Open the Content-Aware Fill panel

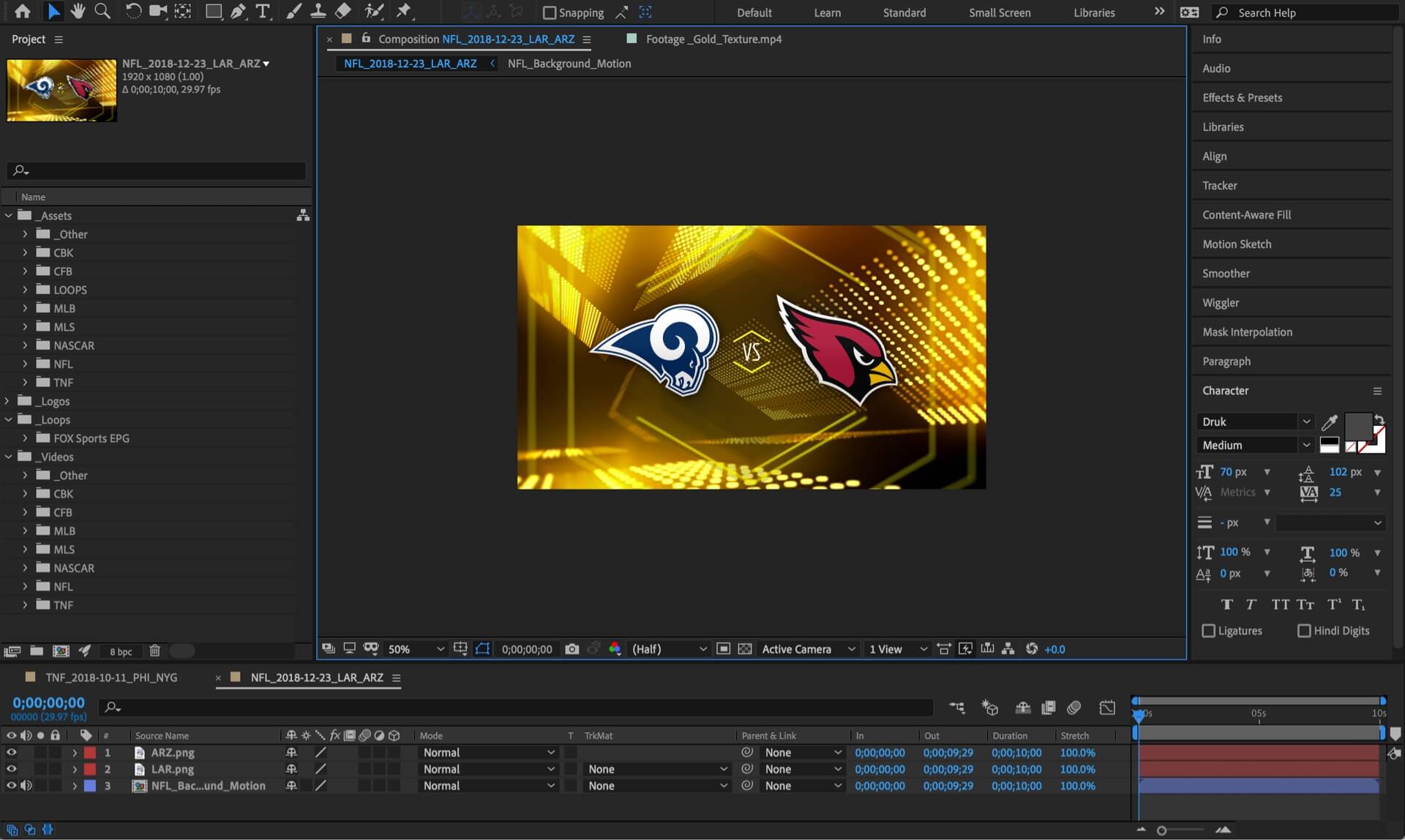1246,214
